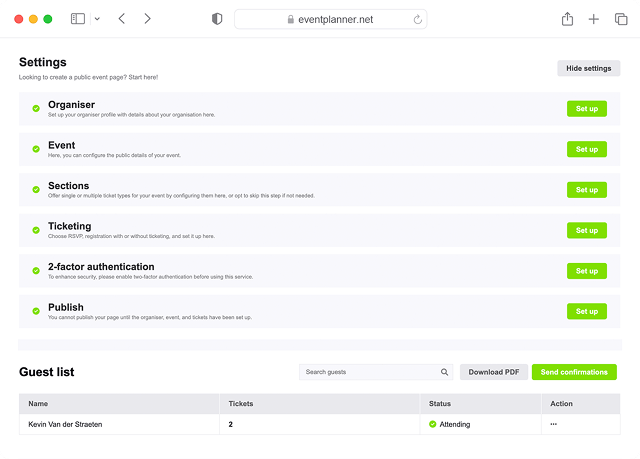Screen dimensions: 640x459
Task: Reload the page with the refresh icon
Action: coord(416,19)
